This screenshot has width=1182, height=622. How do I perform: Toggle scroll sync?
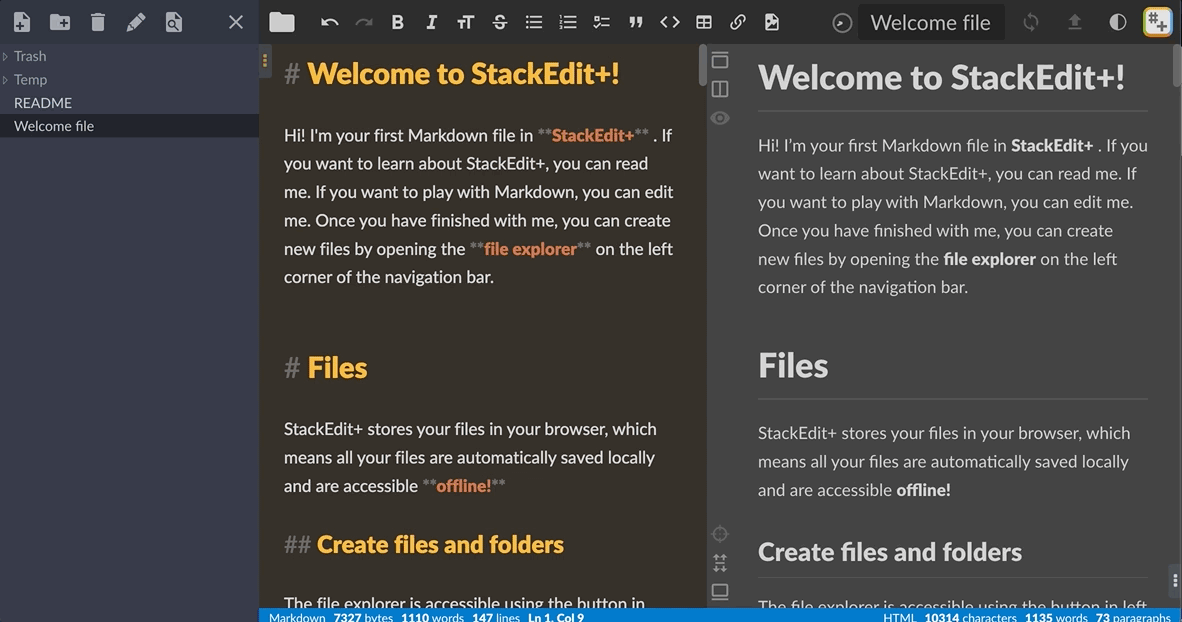click(x=720, y=562)
